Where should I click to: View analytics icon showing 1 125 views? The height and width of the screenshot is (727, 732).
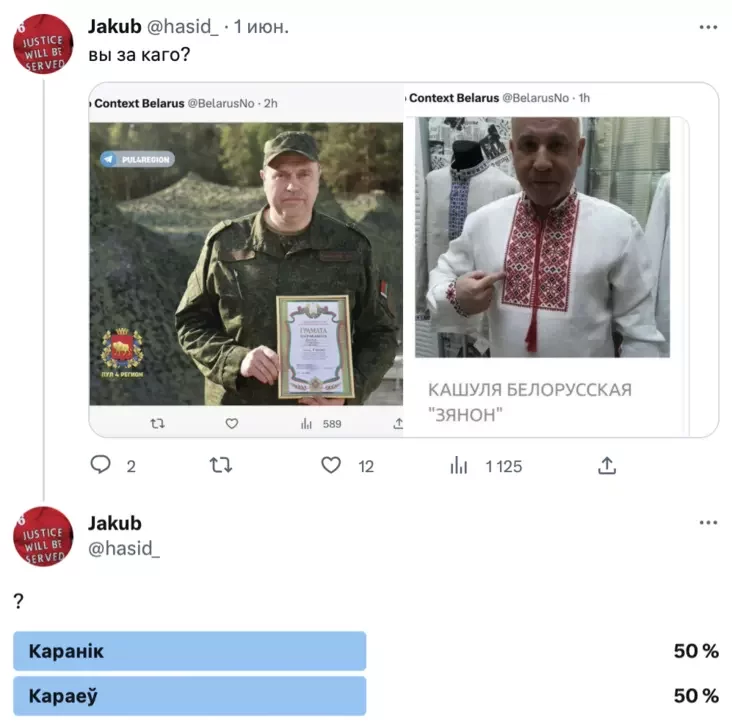pyautogui.click(x=458, y=466)
